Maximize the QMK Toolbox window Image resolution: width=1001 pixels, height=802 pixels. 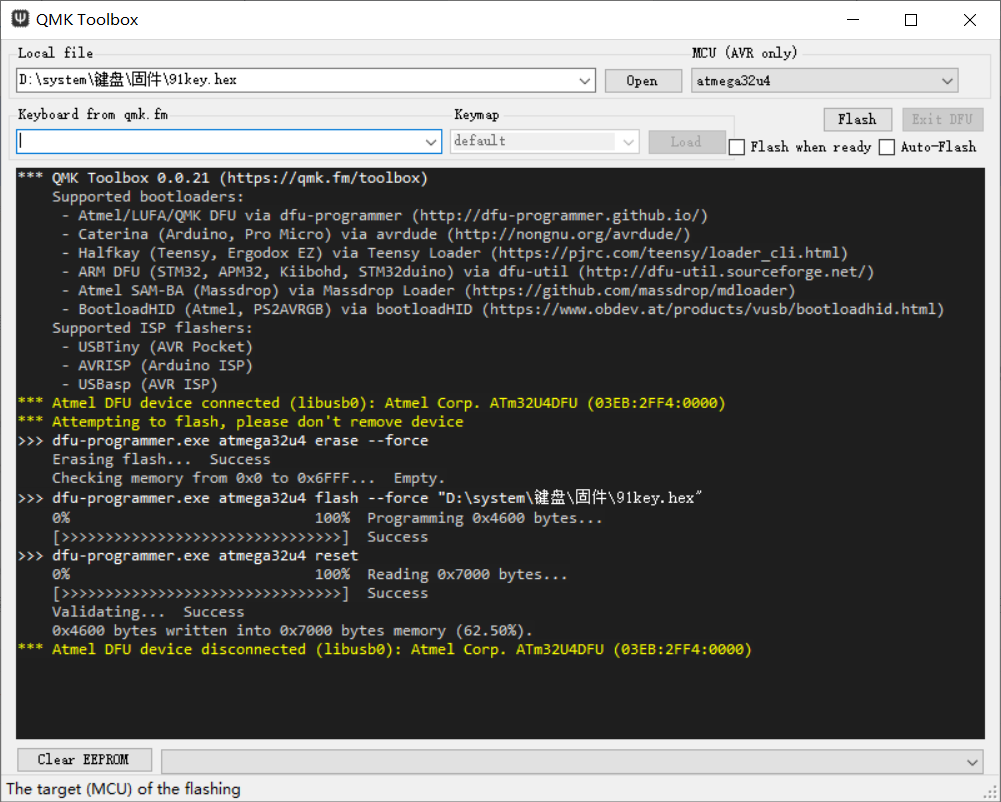[x=911, y=20]
